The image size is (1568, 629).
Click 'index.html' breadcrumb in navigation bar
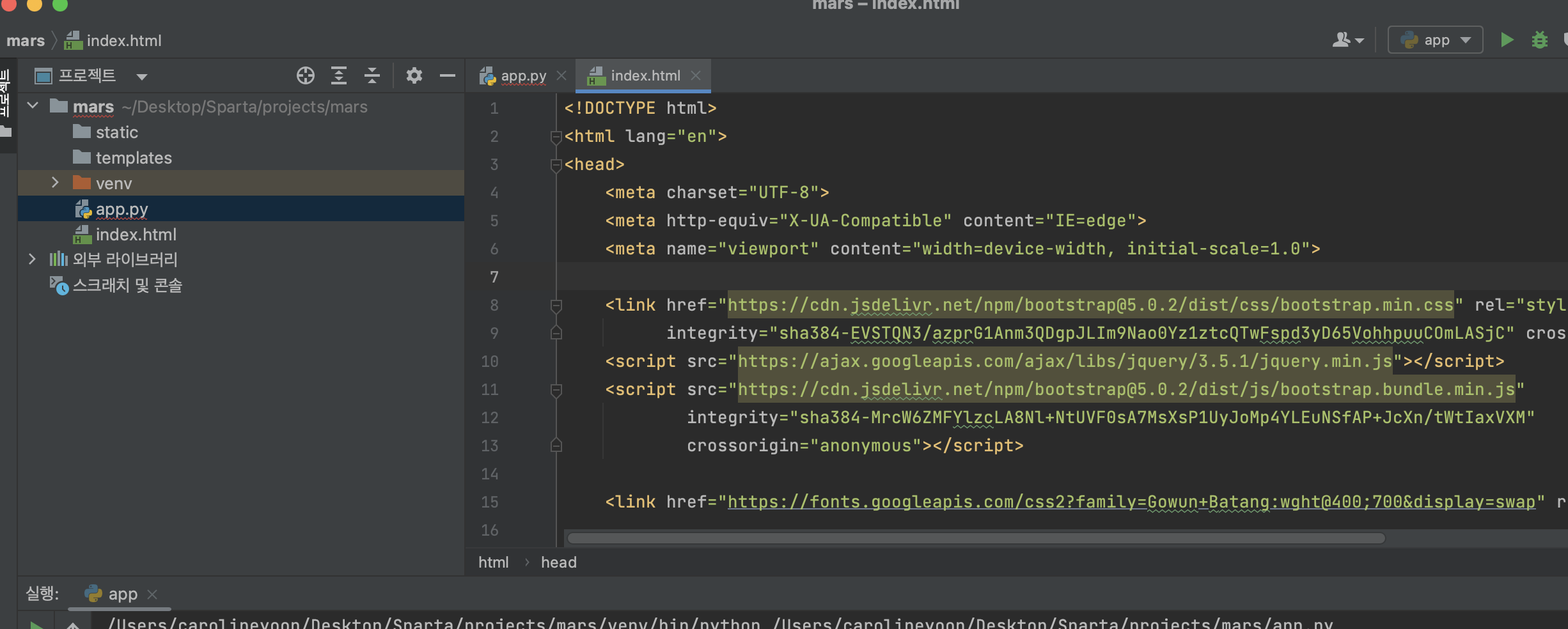113,41
